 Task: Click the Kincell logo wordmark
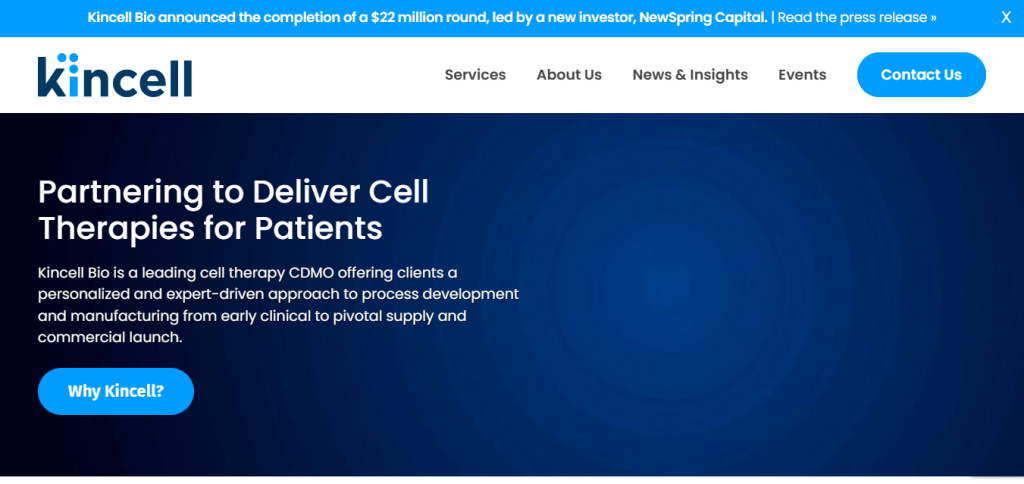point(115,75)
